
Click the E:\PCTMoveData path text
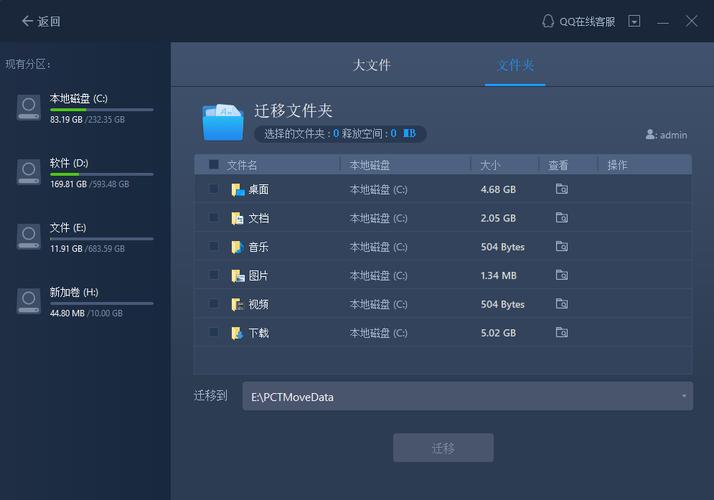coord(292,397)
